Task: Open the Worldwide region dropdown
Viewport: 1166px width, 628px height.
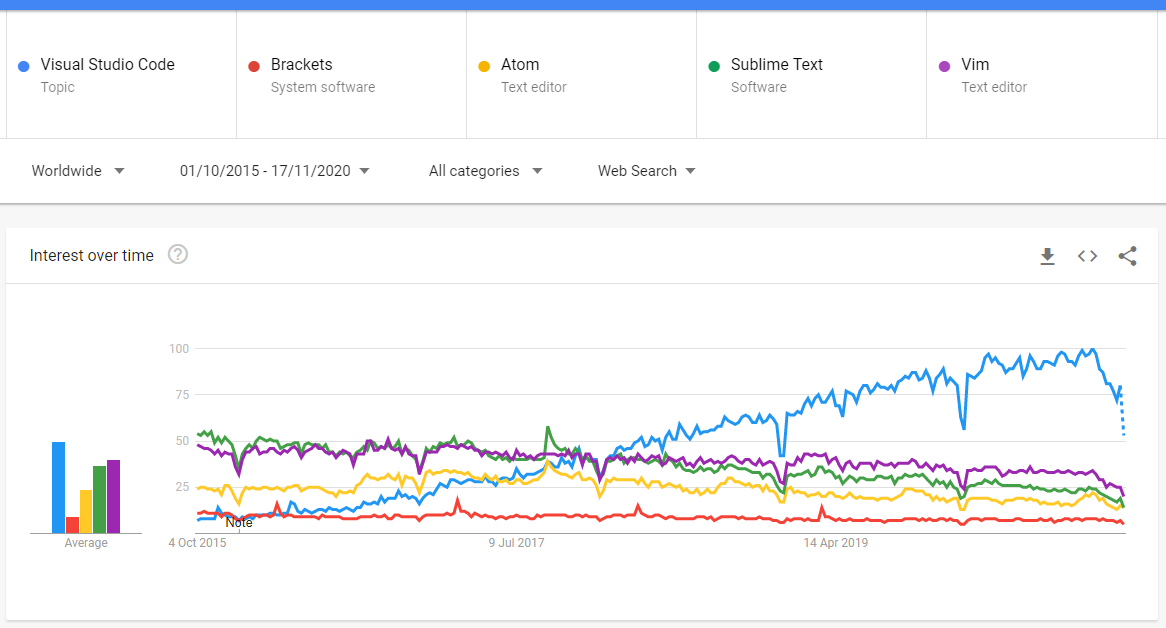Action: pyautogui.click(x=78, y=171)
